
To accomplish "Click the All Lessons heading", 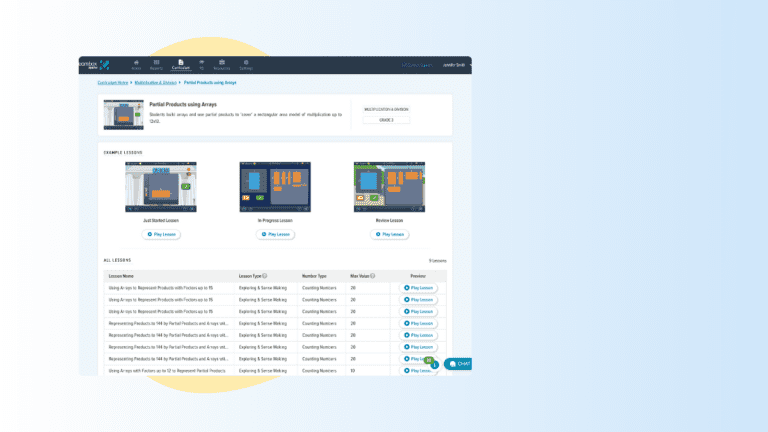I will (x=118, y=260).
